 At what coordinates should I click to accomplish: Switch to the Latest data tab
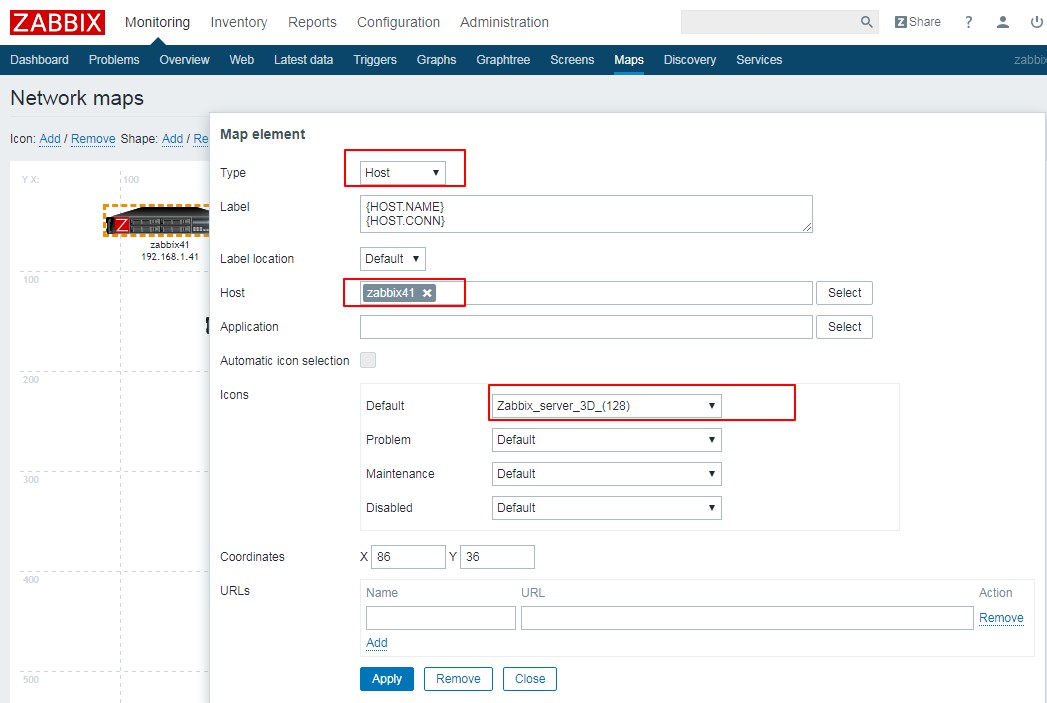(303, 60)
